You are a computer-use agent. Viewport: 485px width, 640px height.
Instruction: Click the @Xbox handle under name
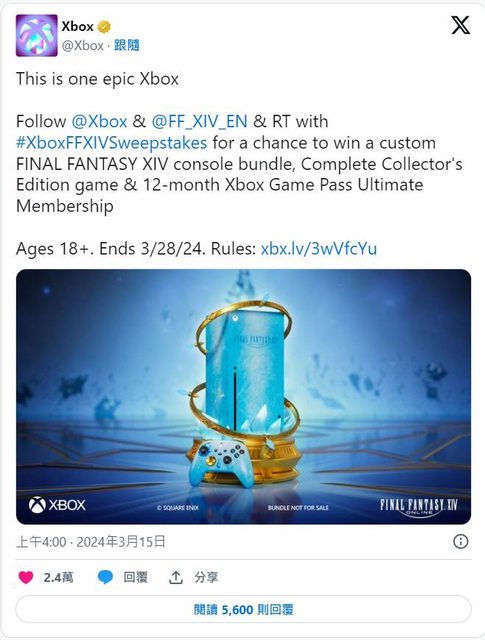click(82, 45)
